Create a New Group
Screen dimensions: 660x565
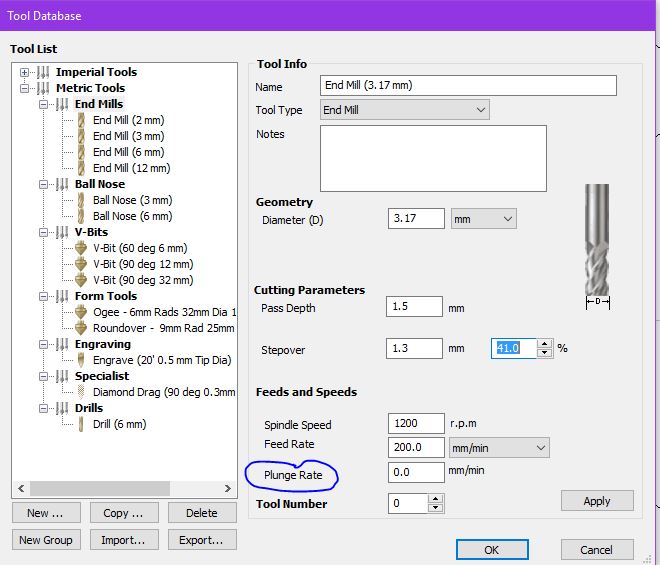point(46,540)
